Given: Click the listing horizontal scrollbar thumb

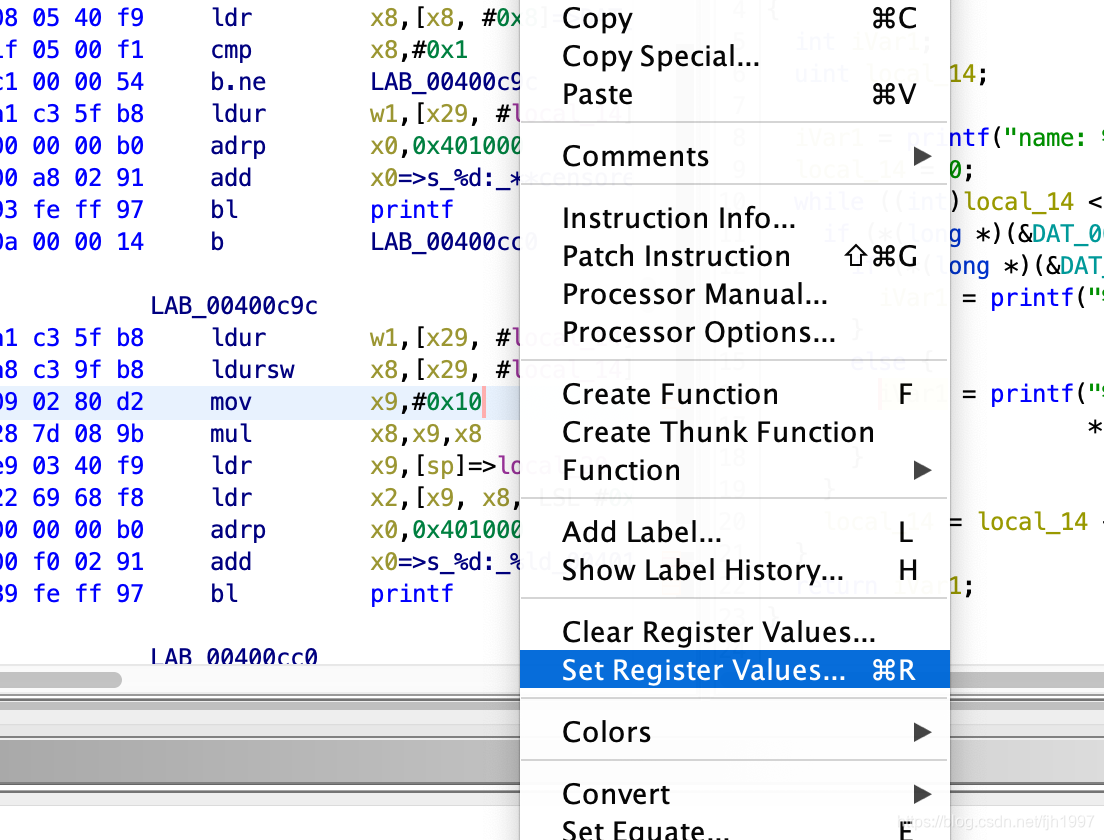Looking at the screenshot, I should 61,679.
